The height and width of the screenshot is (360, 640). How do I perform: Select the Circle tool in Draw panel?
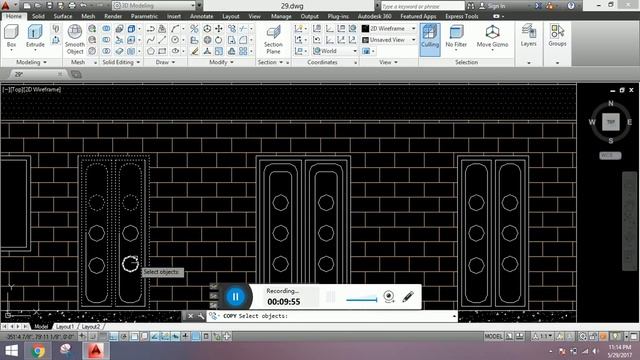click(x=175, y=40)
